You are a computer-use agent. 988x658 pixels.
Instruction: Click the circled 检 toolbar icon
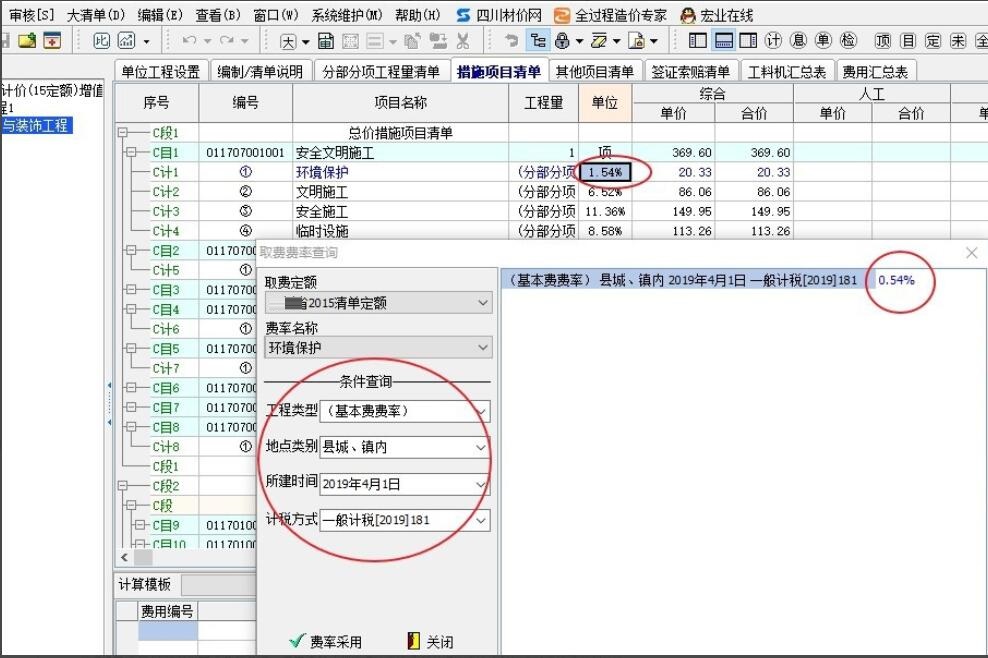pos(848,41)
